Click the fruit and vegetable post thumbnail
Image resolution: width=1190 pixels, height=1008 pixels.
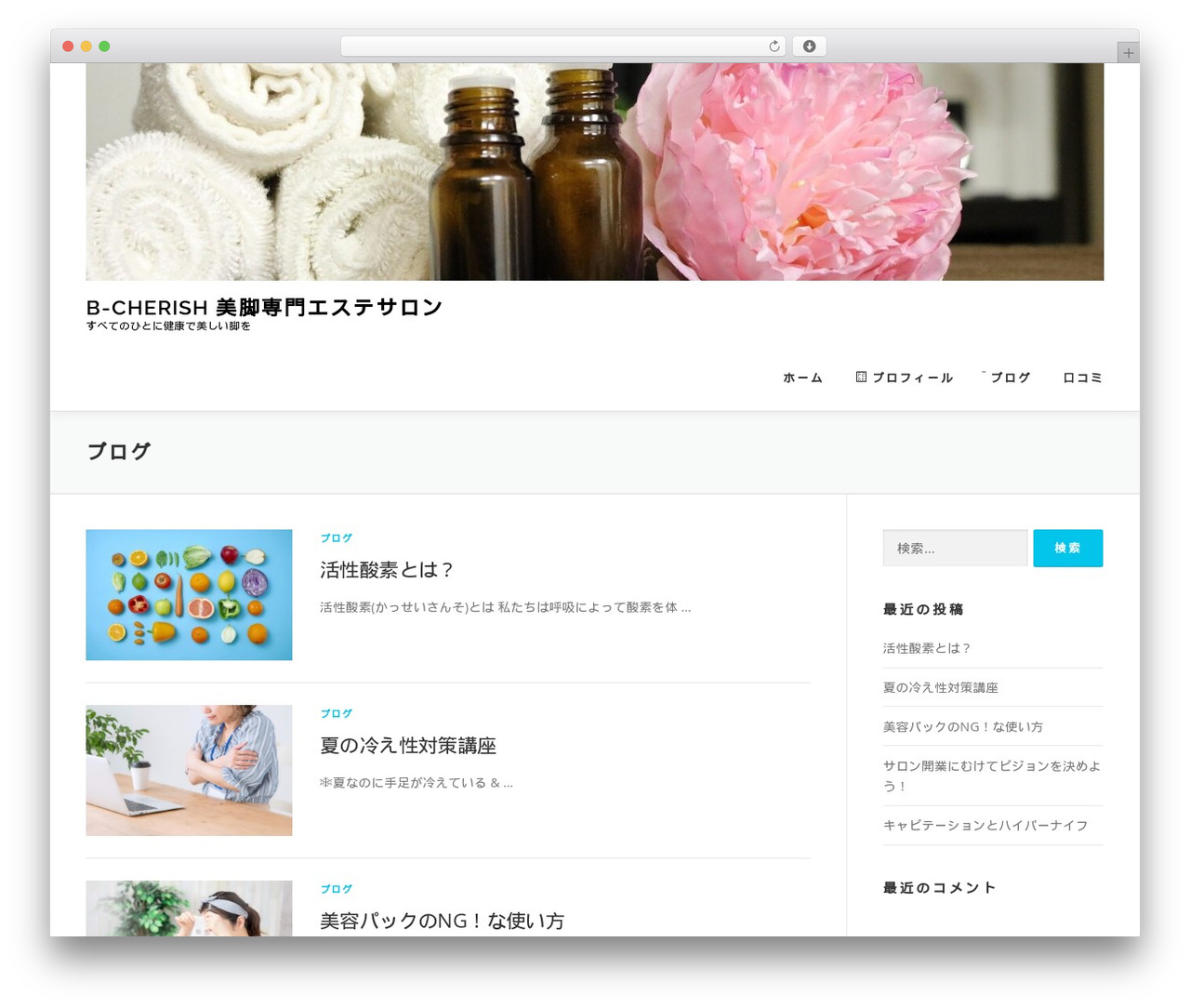(189, 595)
